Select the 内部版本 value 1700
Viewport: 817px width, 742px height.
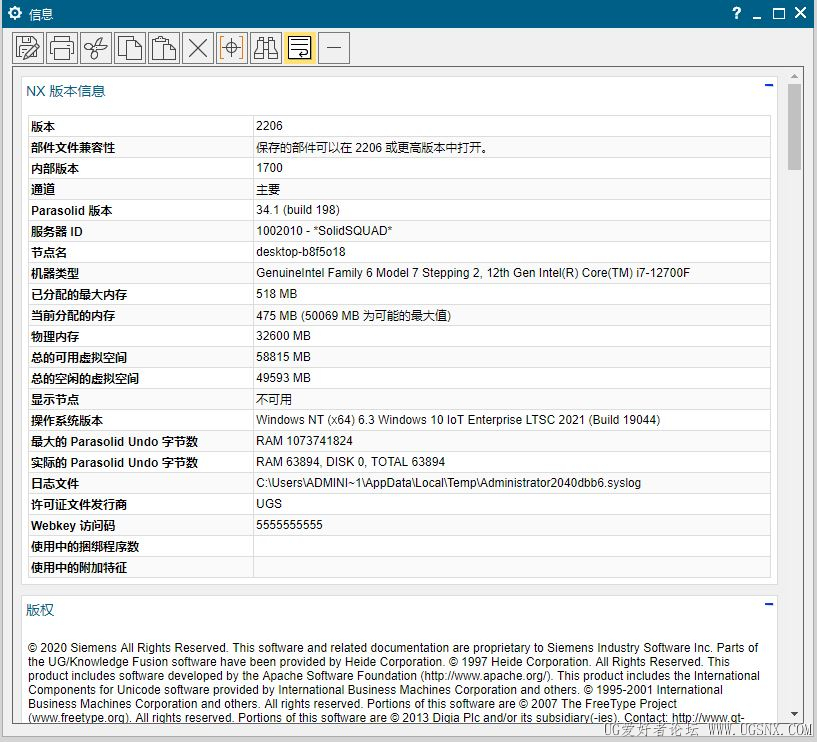269,168
